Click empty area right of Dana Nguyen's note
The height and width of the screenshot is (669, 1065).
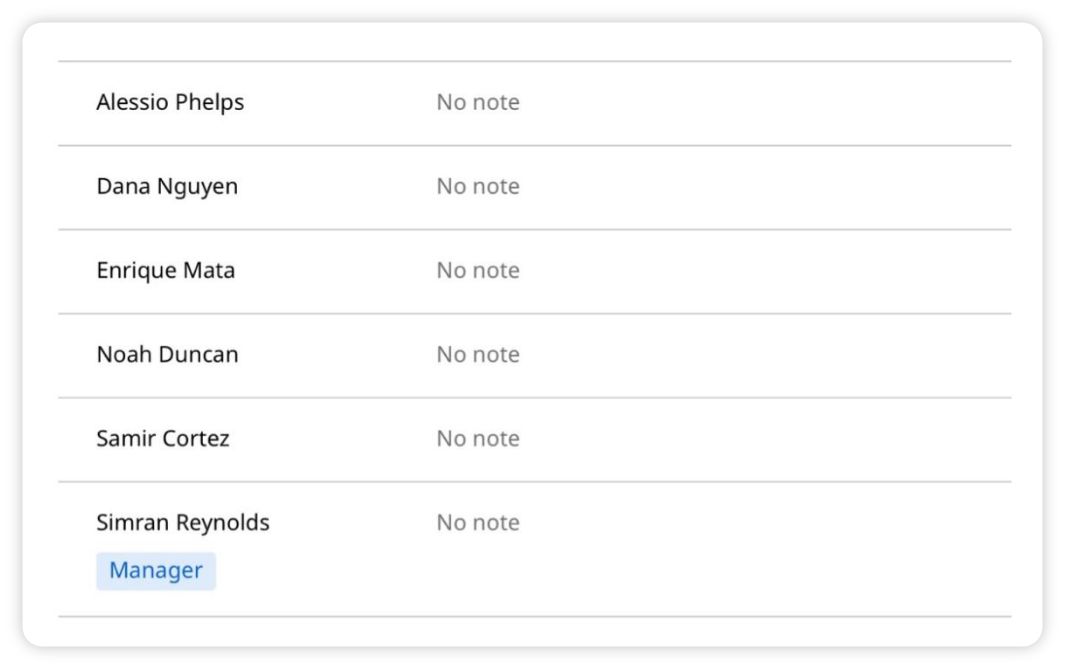[x=765, y=187]
